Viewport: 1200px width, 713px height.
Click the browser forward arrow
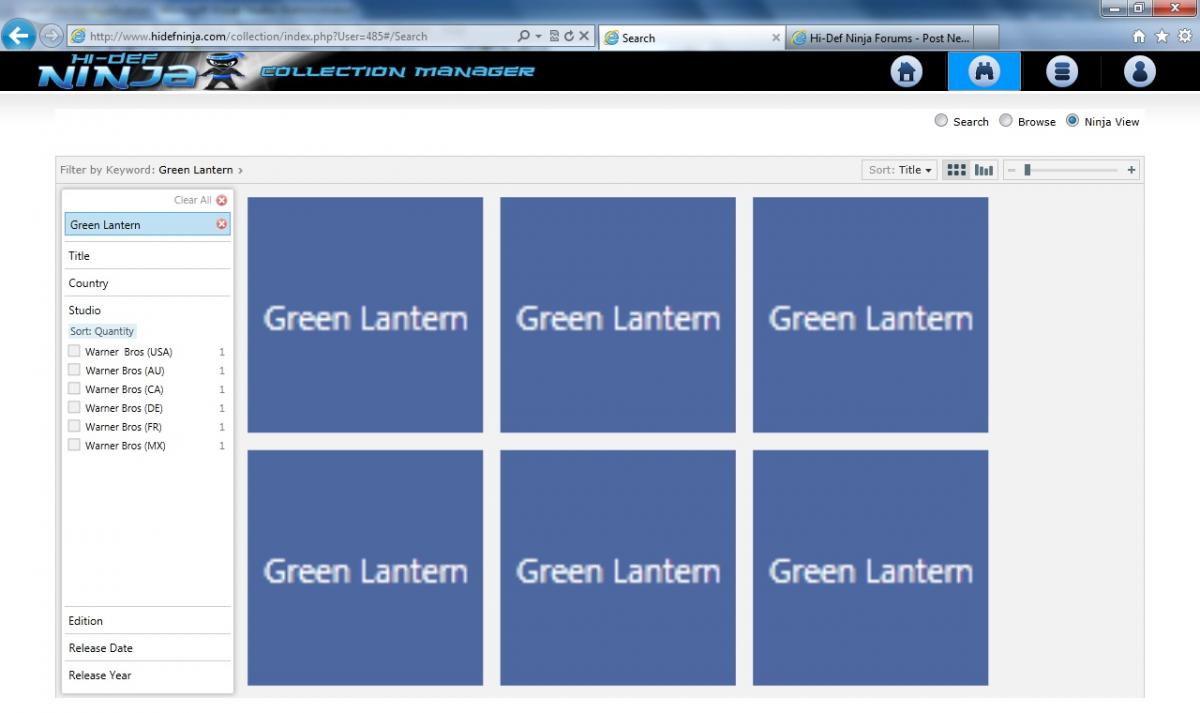point(51,36)
